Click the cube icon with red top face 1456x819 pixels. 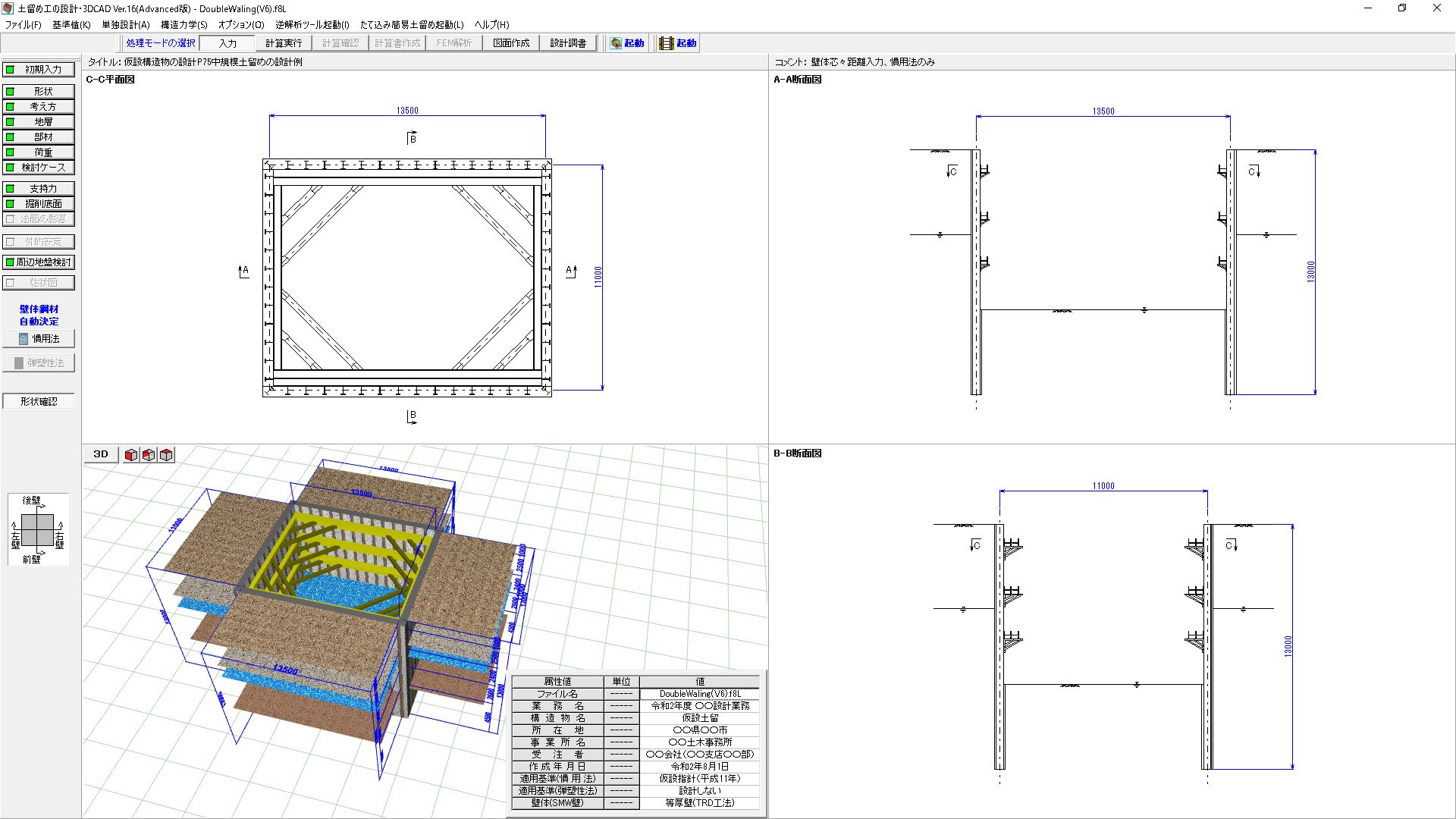point(166,455)
